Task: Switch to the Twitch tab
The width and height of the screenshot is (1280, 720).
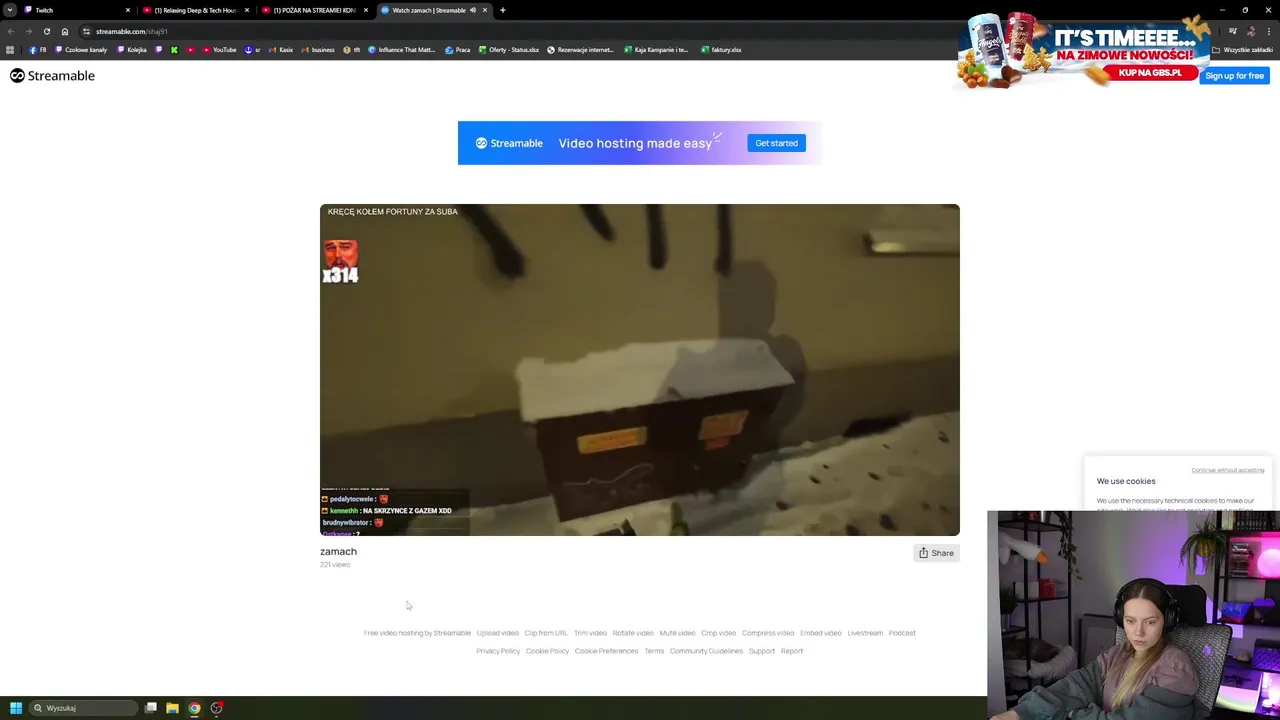Action: [x=75, y=10]
